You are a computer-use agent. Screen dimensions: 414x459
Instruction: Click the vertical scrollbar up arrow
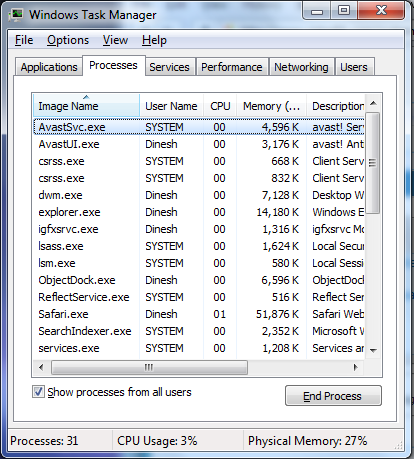373,103
